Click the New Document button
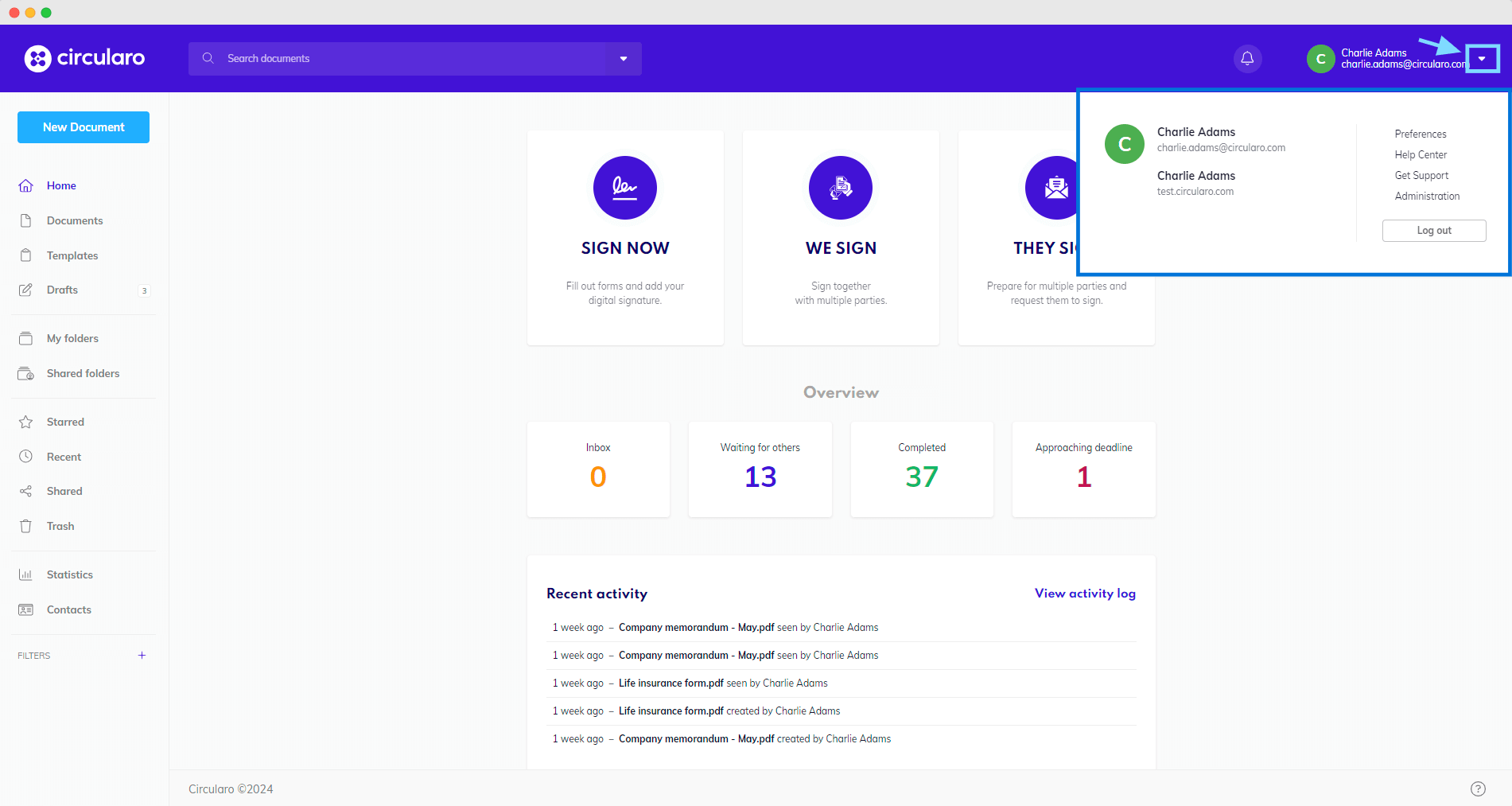 [84, 127]
